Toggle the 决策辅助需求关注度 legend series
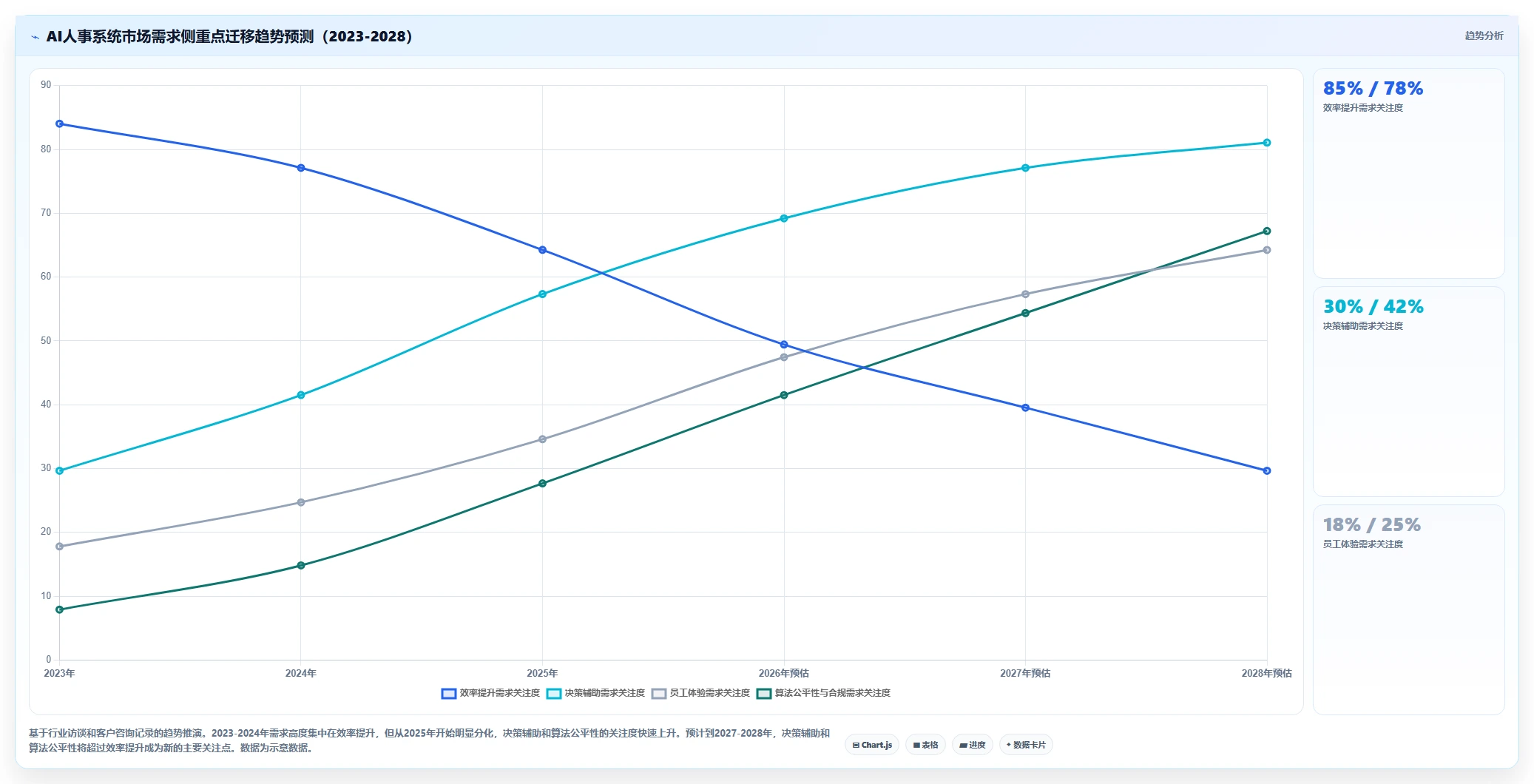Image resolution: width=1534 pixels, height=784 pixels. (x=595, y=693)
